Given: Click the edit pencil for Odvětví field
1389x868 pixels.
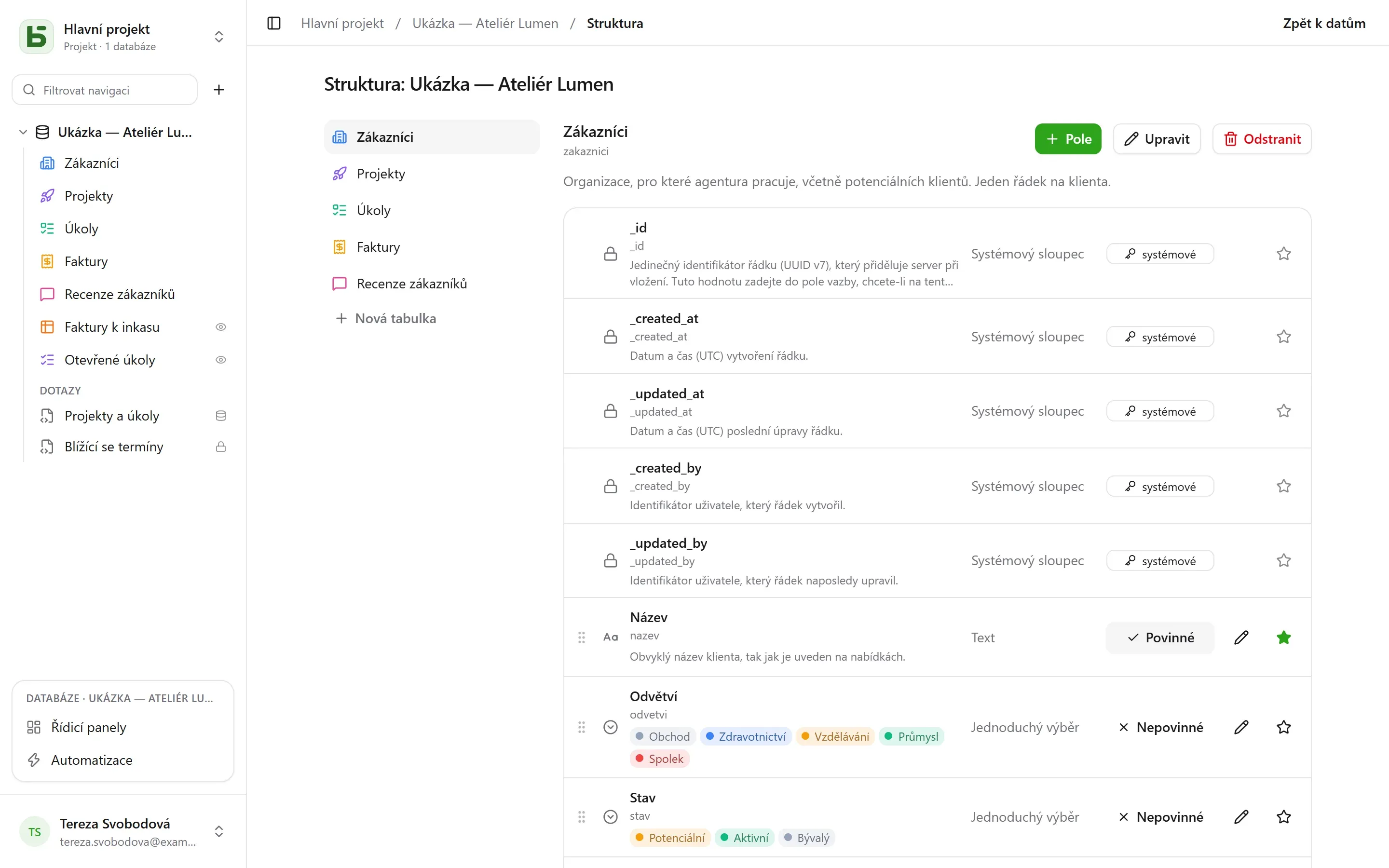Looking at the screenshot, I should click(x=1241, y=727).
